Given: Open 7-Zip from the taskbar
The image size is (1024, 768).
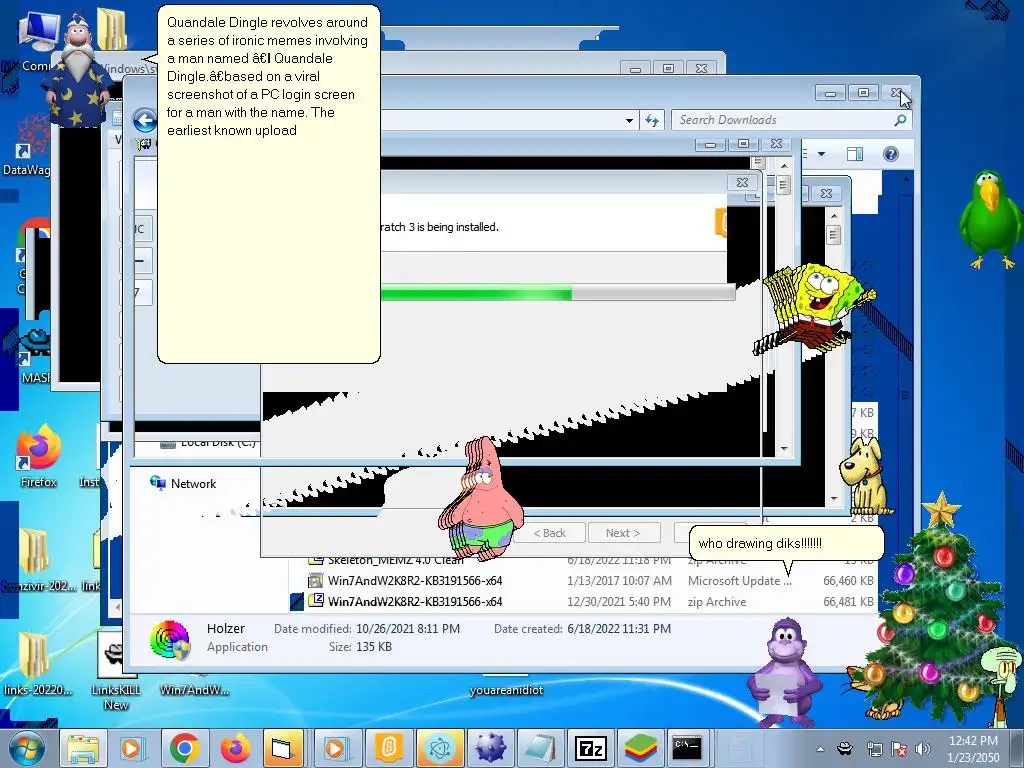Looking at the screenshot, I should pyautogui.click(x=590, y=748).
